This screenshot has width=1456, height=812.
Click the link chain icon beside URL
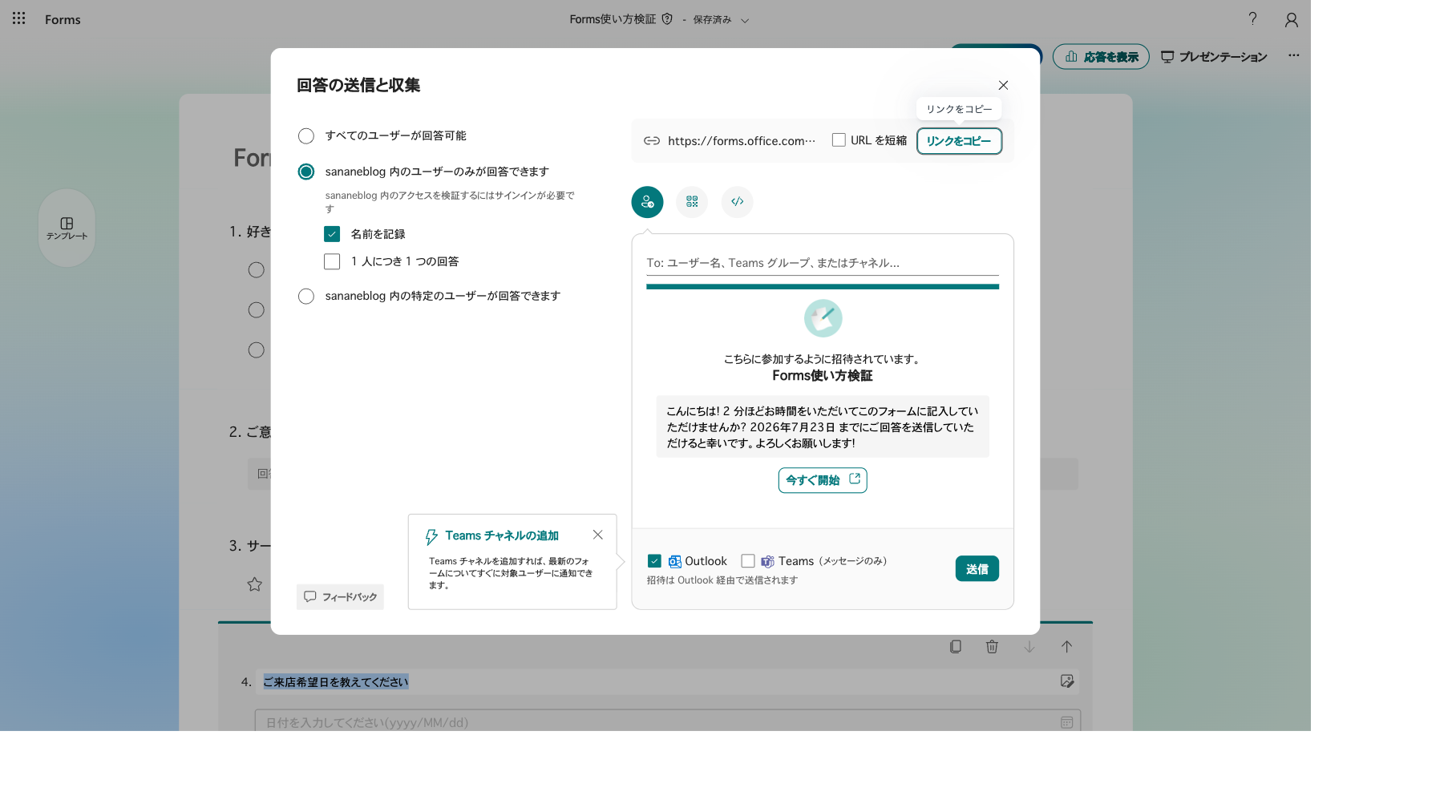click(652, 141)
